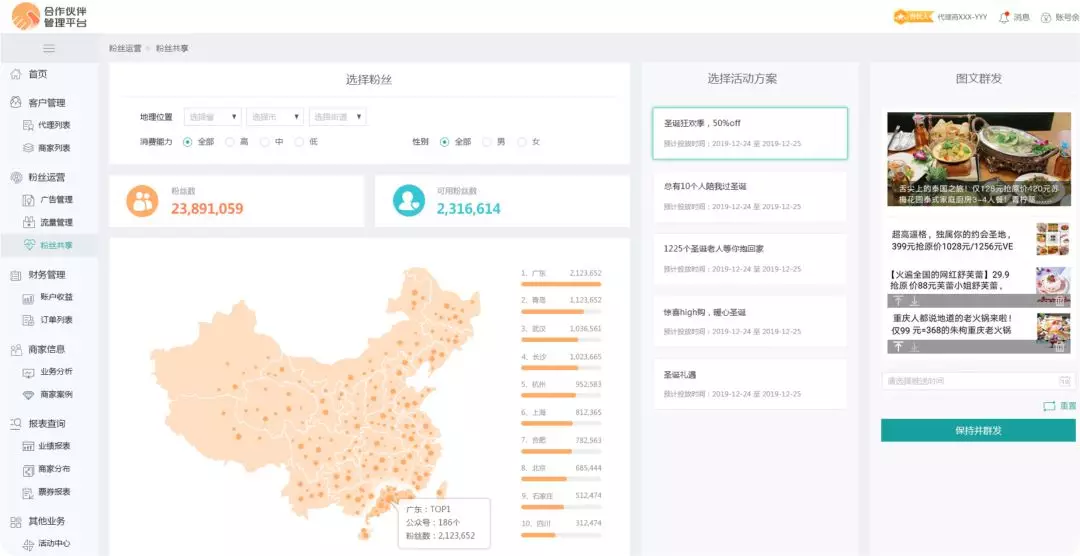Select 低 consumption level radio
Viewport: 1080px width, 556px height.
(x=299, y=142)
